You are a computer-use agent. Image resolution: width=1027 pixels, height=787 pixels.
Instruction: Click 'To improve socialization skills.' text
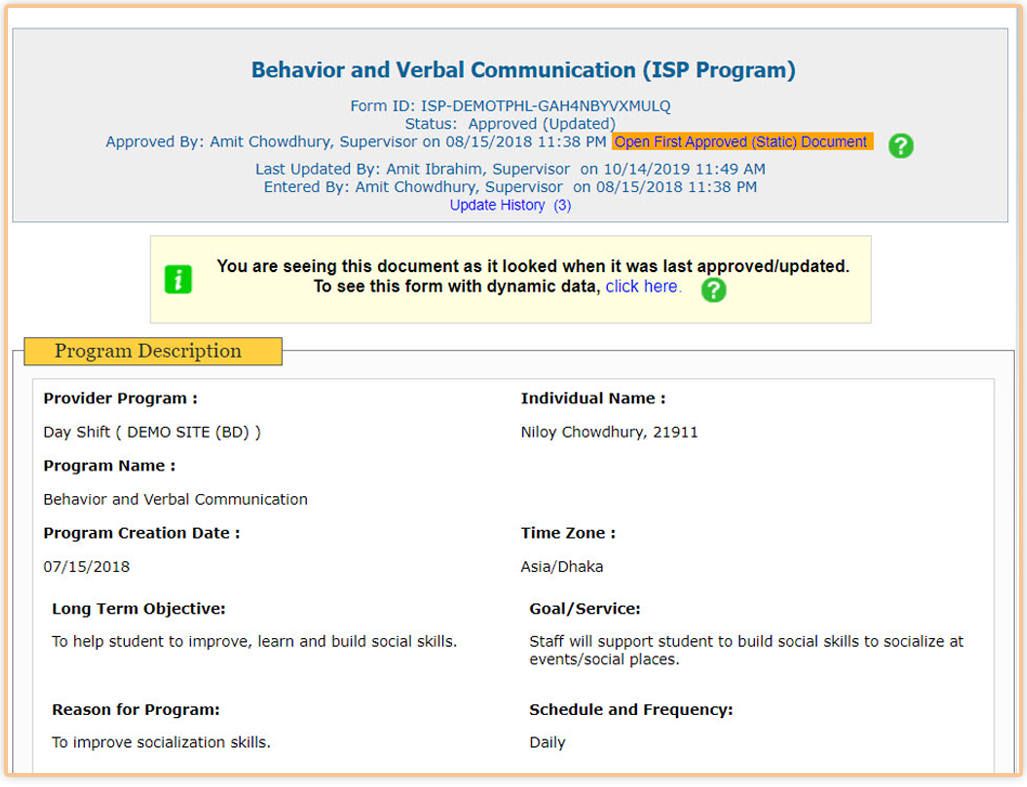point(161,742)
